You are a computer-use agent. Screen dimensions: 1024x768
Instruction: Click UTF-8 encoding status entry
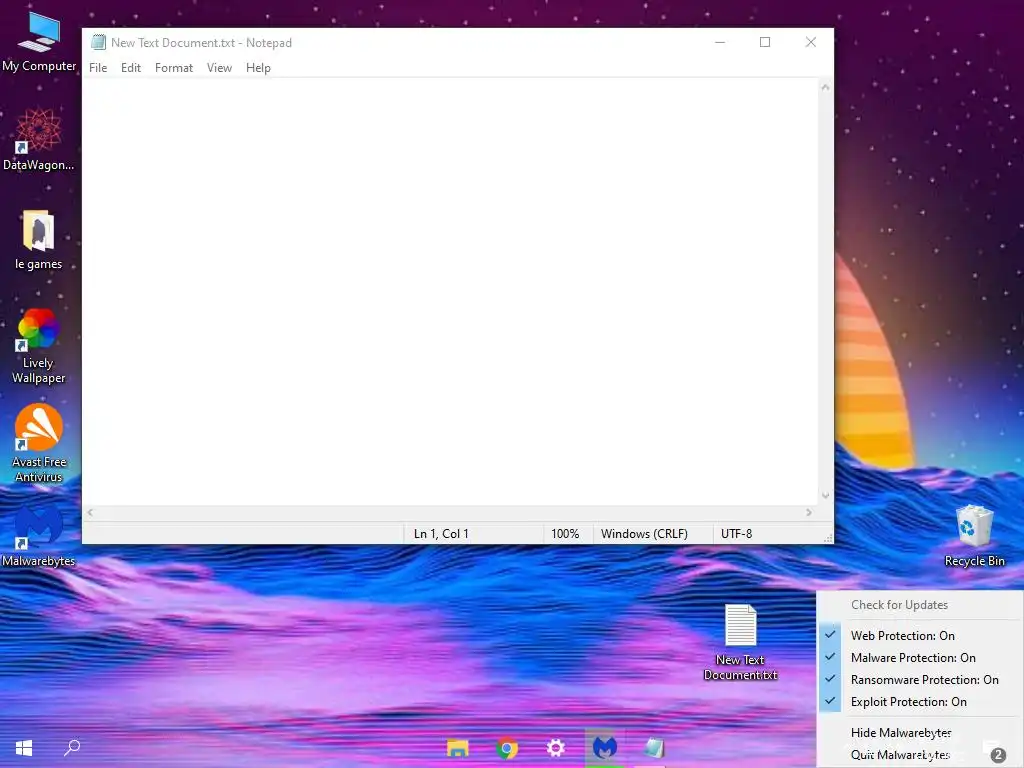point(737,534)
